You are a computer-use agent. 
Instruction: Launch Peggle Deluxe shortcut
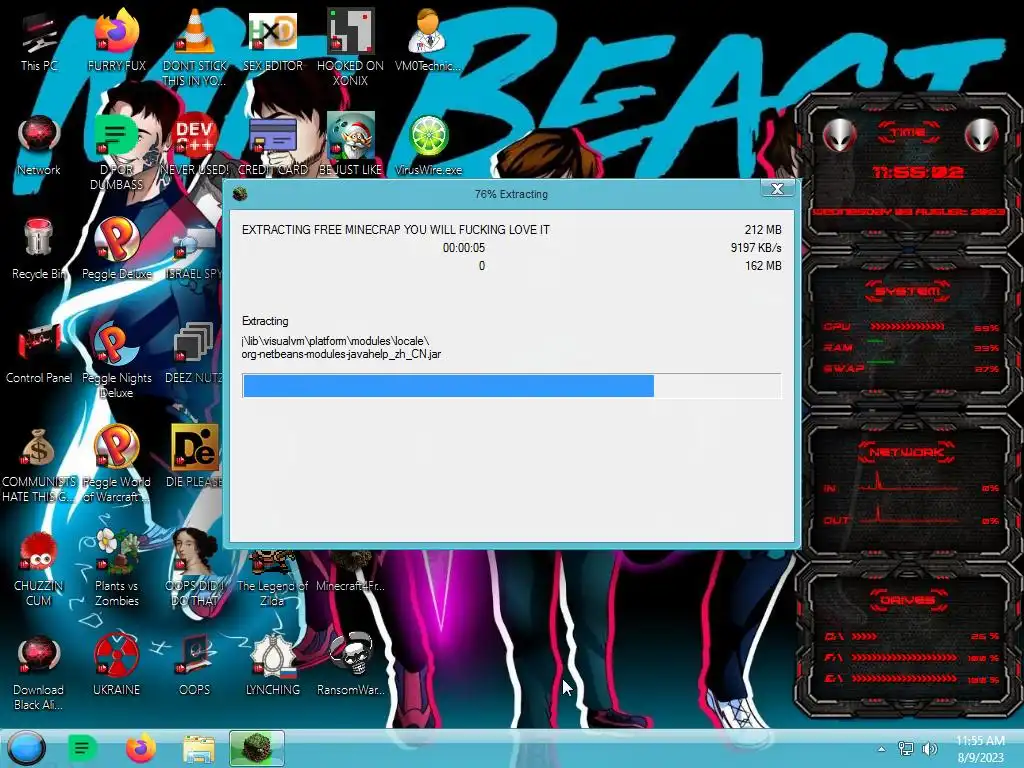pyautogui.click(x=116, y=249)
